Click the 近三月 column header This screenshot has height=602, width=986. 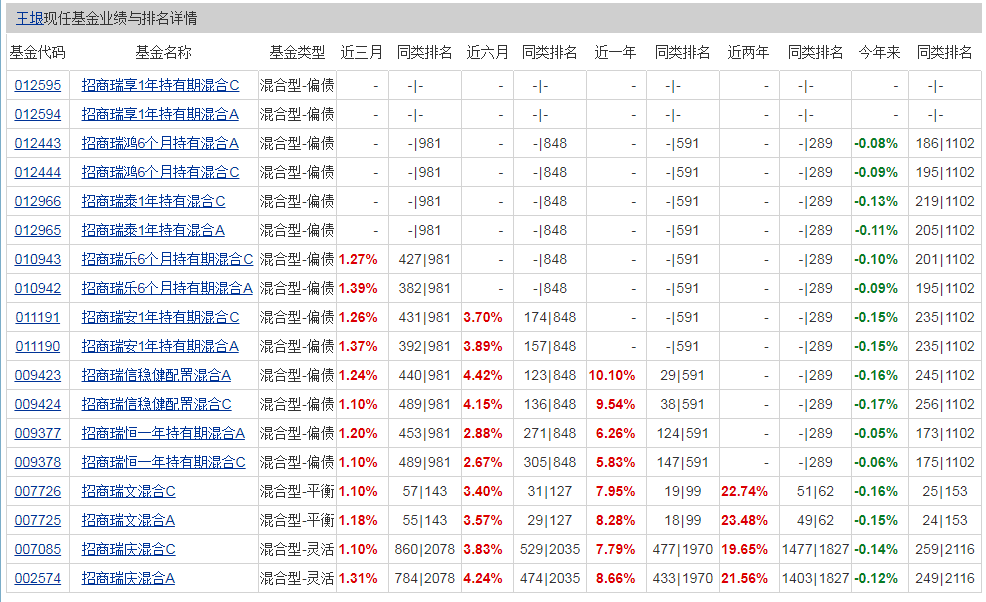click(361, 52)
